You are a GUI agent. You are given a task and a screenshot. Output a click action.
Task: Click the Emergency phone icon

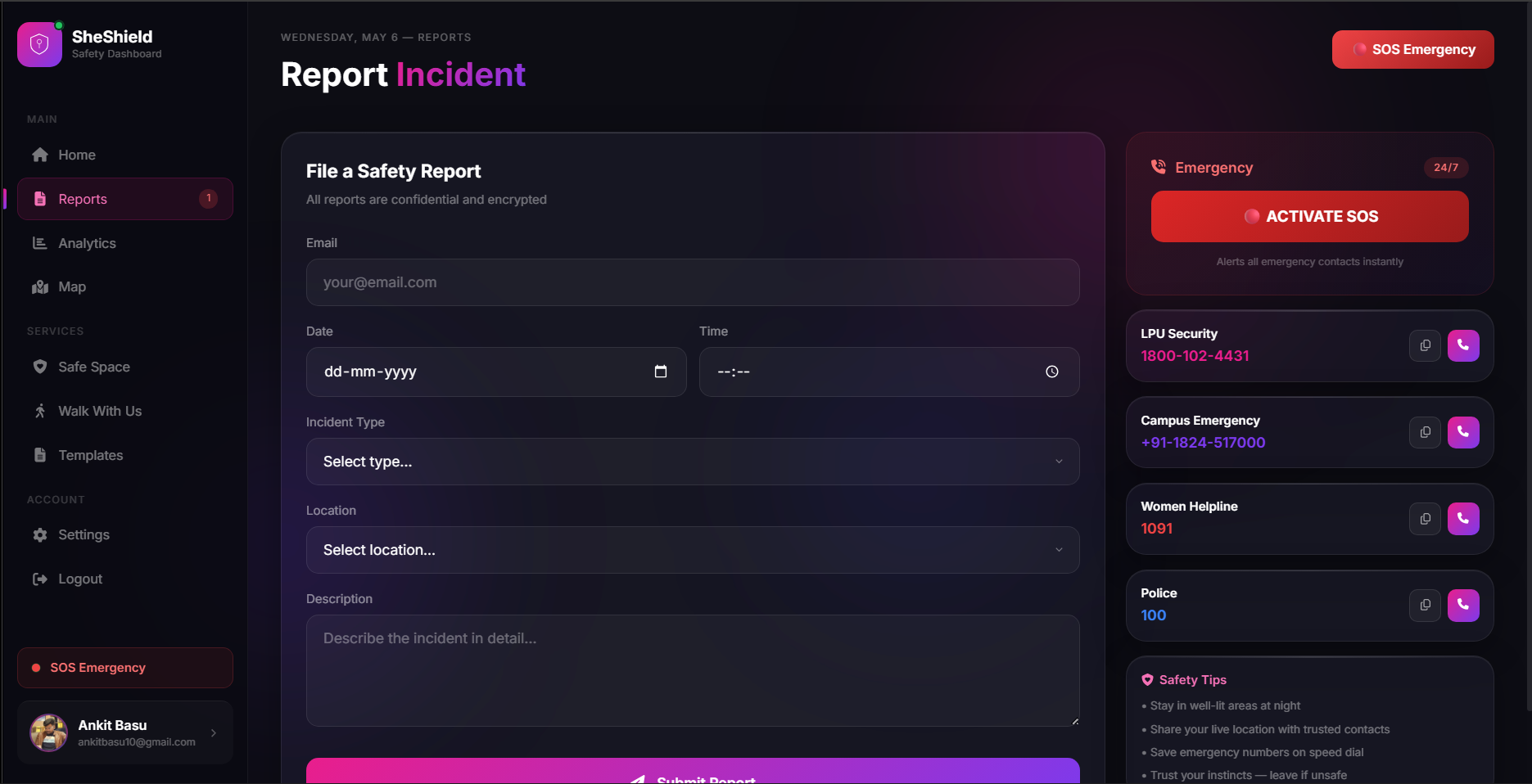point(1159,167)
